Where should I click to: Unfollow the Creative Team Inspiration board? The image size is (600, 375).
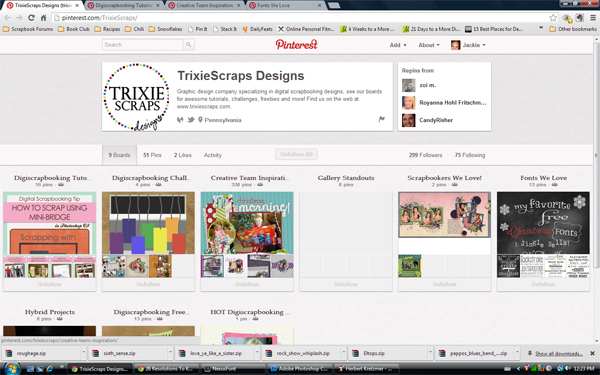pyautogui.click(x=247, y=284)
